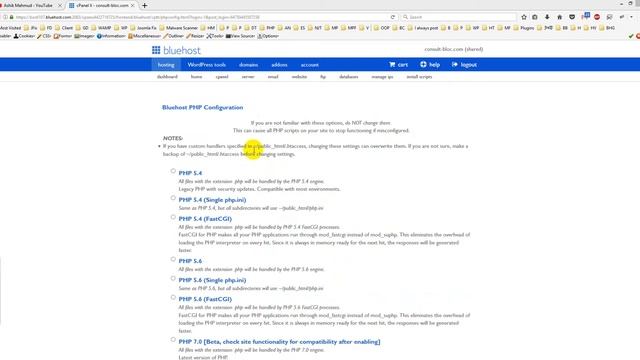Screen dimensions: 640x360
Task: Open the 'I always post' bookmark folder
Action: point(423,28)
